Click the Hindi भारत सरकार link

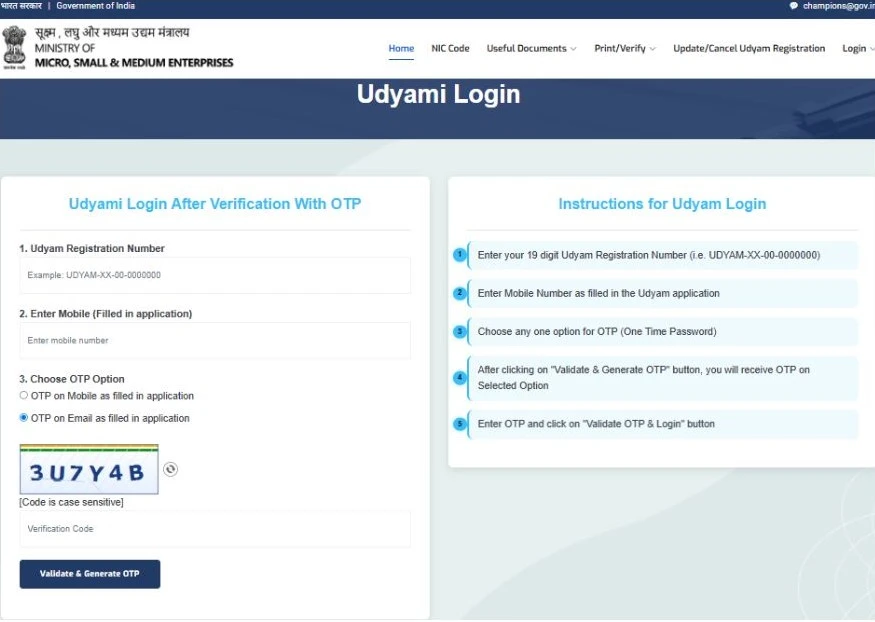[21, 6]
